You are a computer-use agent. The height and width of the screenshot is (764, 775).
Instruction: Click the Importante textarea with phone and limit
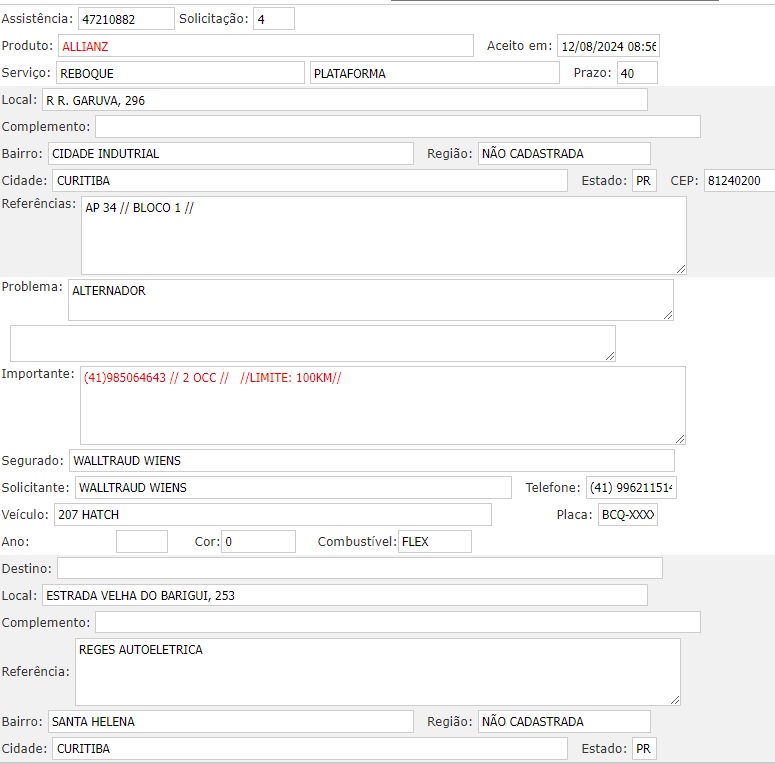pyautogui.click(x=383, y=405)
